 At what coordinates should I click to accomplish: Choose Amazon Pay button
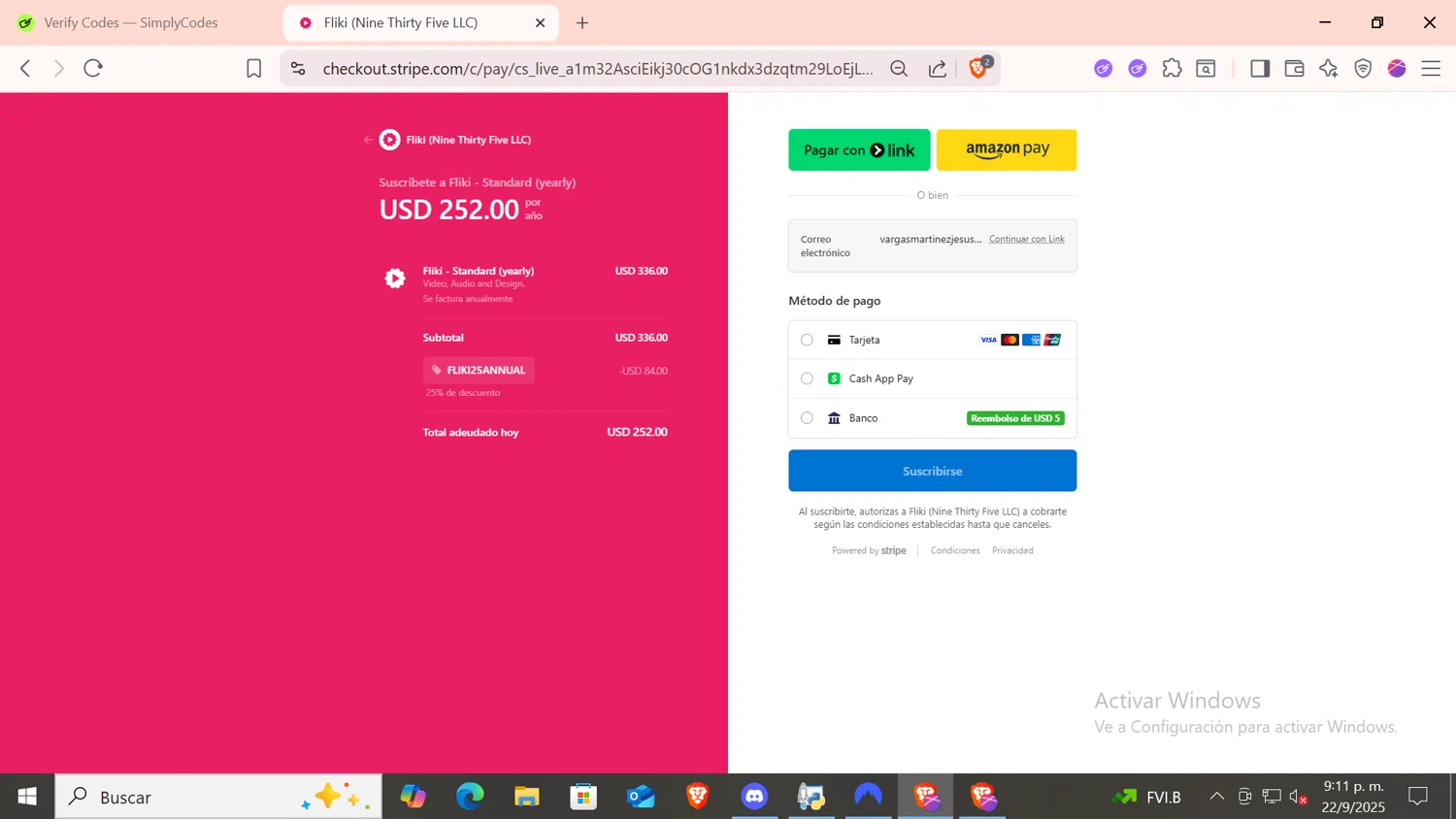1007,149
